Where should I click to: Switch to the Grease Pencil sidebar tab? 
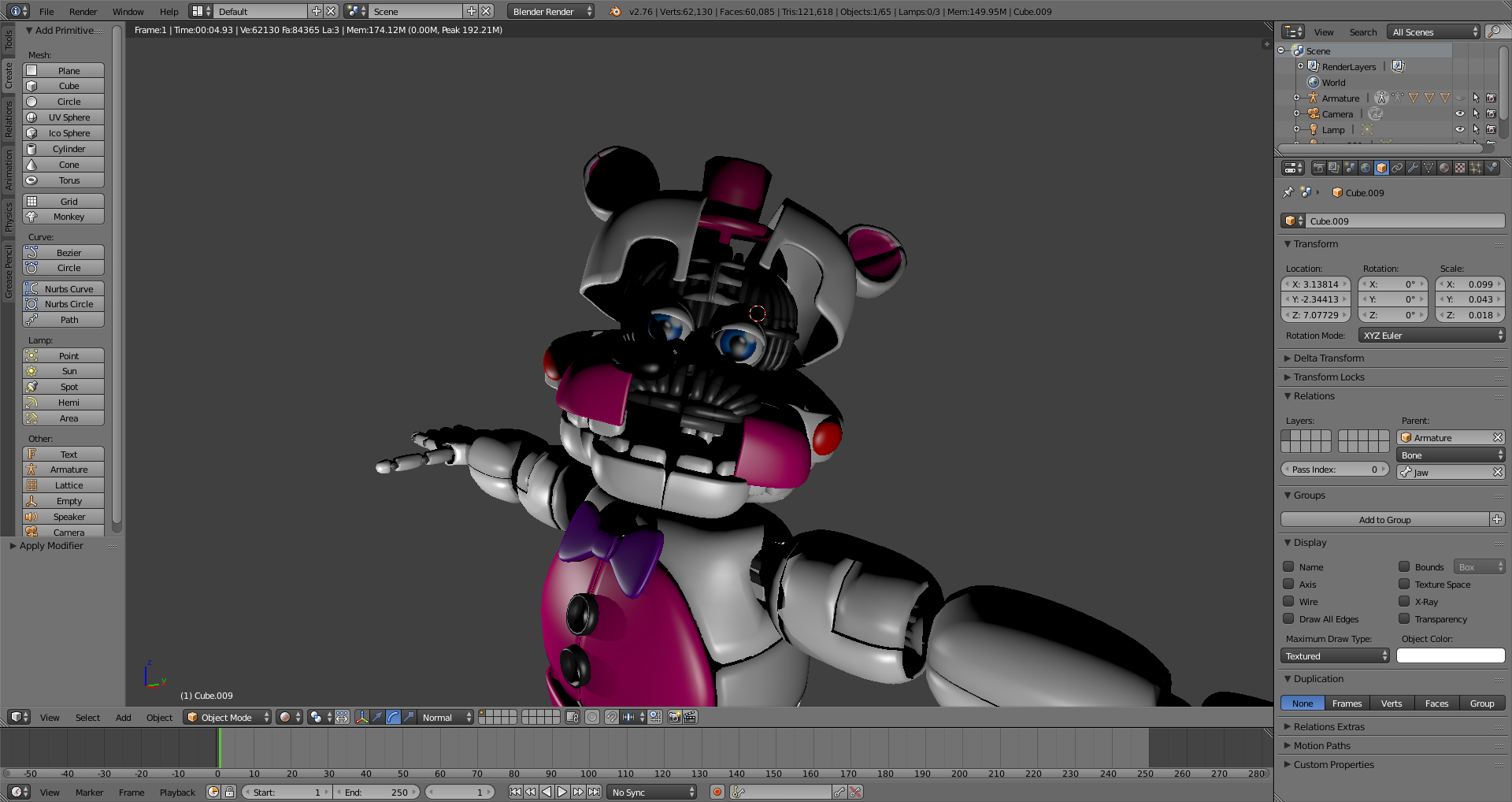9,272
